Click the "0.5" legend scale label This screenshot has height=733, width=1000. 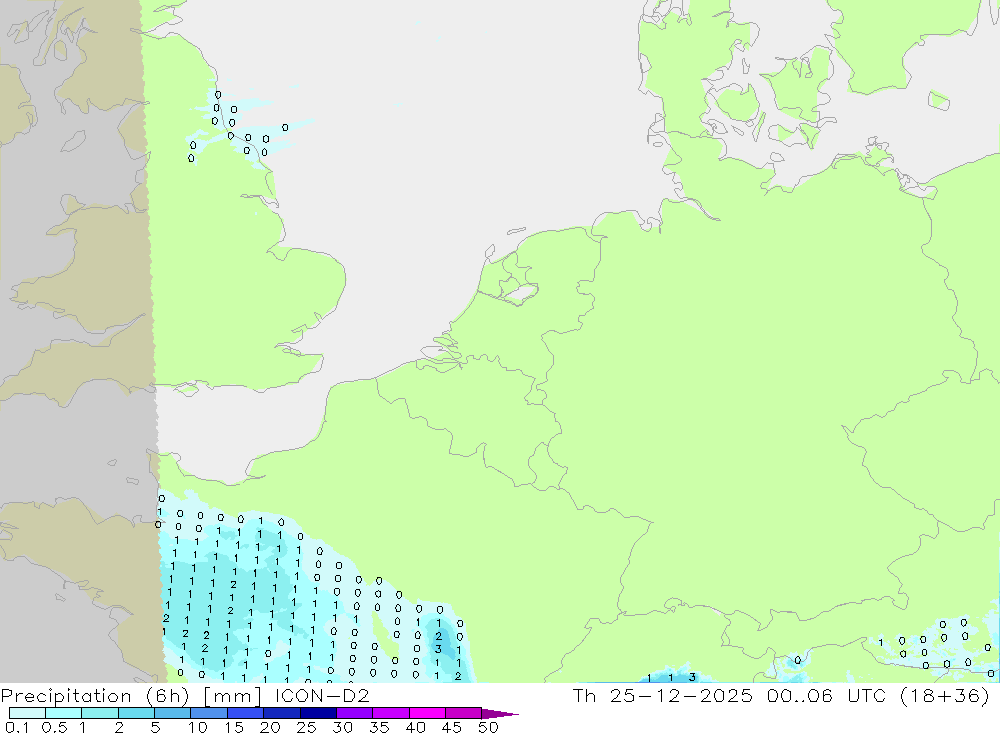pyautogui.click(x=54, y=727)
